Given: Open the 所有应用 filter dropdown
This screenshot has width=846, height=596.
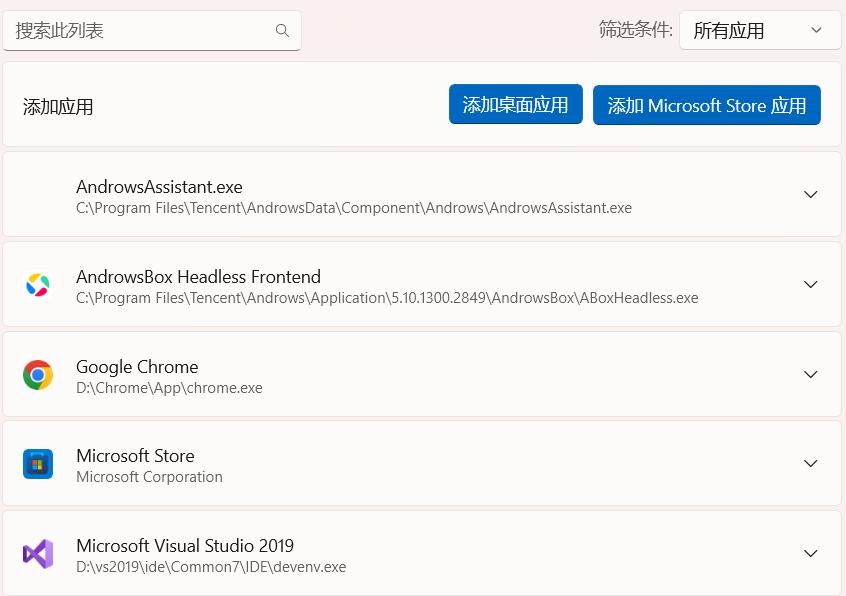Looking at the screenshot, I should [x=760, y=30].
